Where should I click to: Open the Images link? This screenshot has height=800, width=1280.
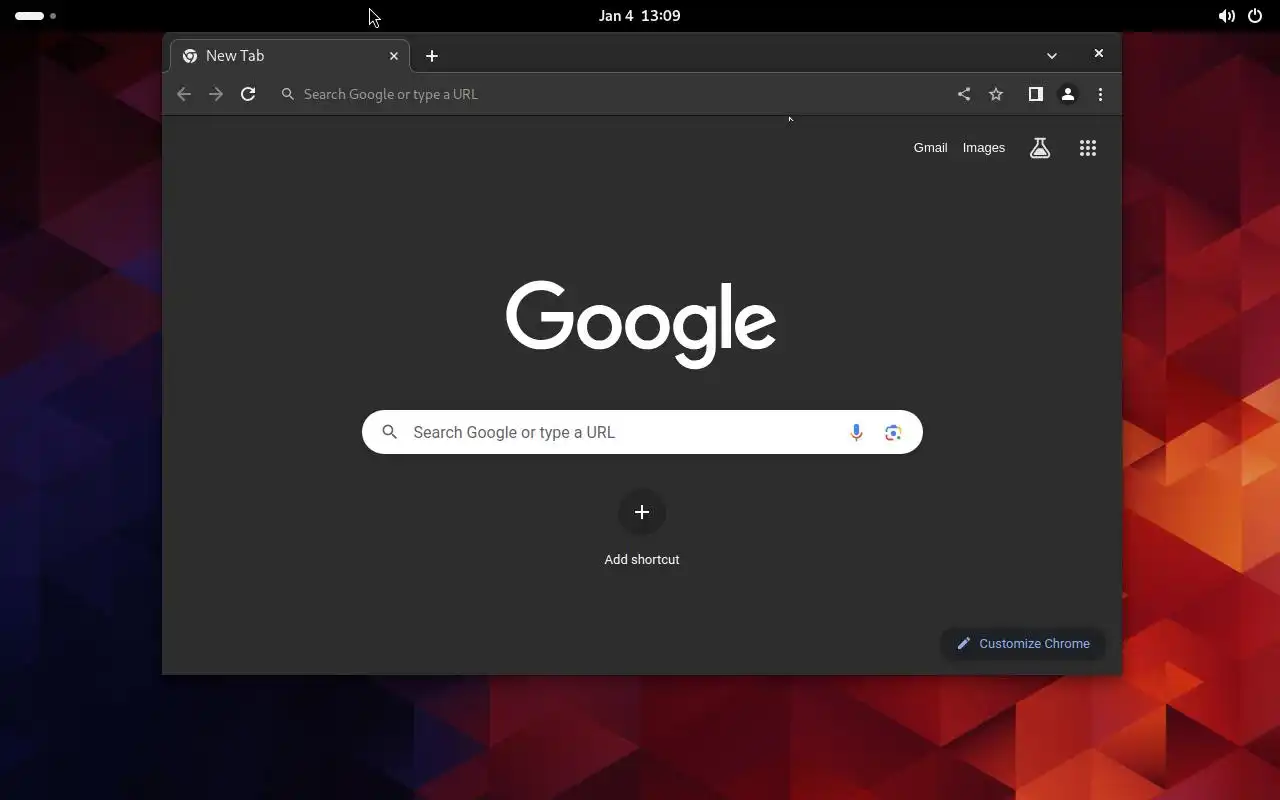pos(984,148)
